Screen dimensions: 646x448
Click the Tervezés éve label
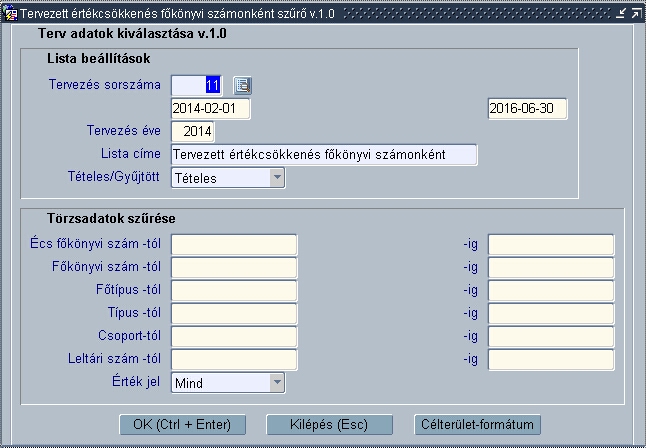pos(124,131)
